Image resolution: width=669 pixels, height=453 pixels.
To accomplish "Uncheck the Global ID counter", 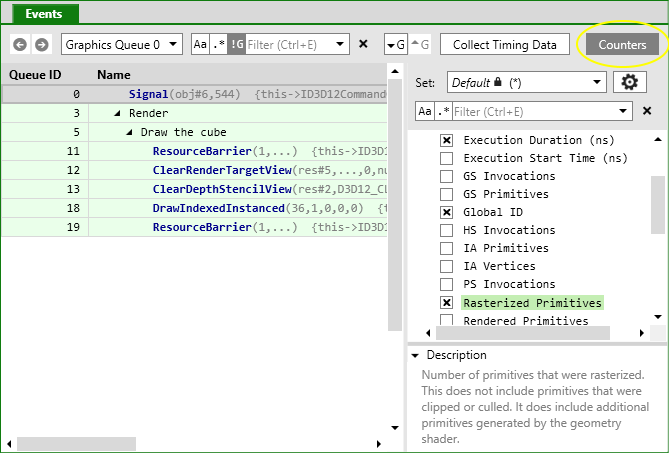I will click(x=447, y=213).
